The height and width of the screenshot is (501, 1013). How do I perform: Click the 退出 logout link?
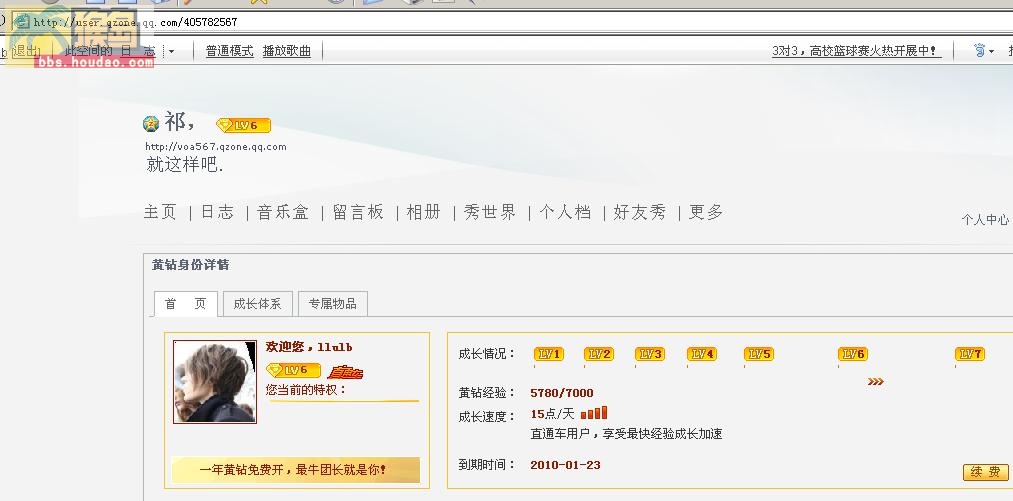click(25, 51)
